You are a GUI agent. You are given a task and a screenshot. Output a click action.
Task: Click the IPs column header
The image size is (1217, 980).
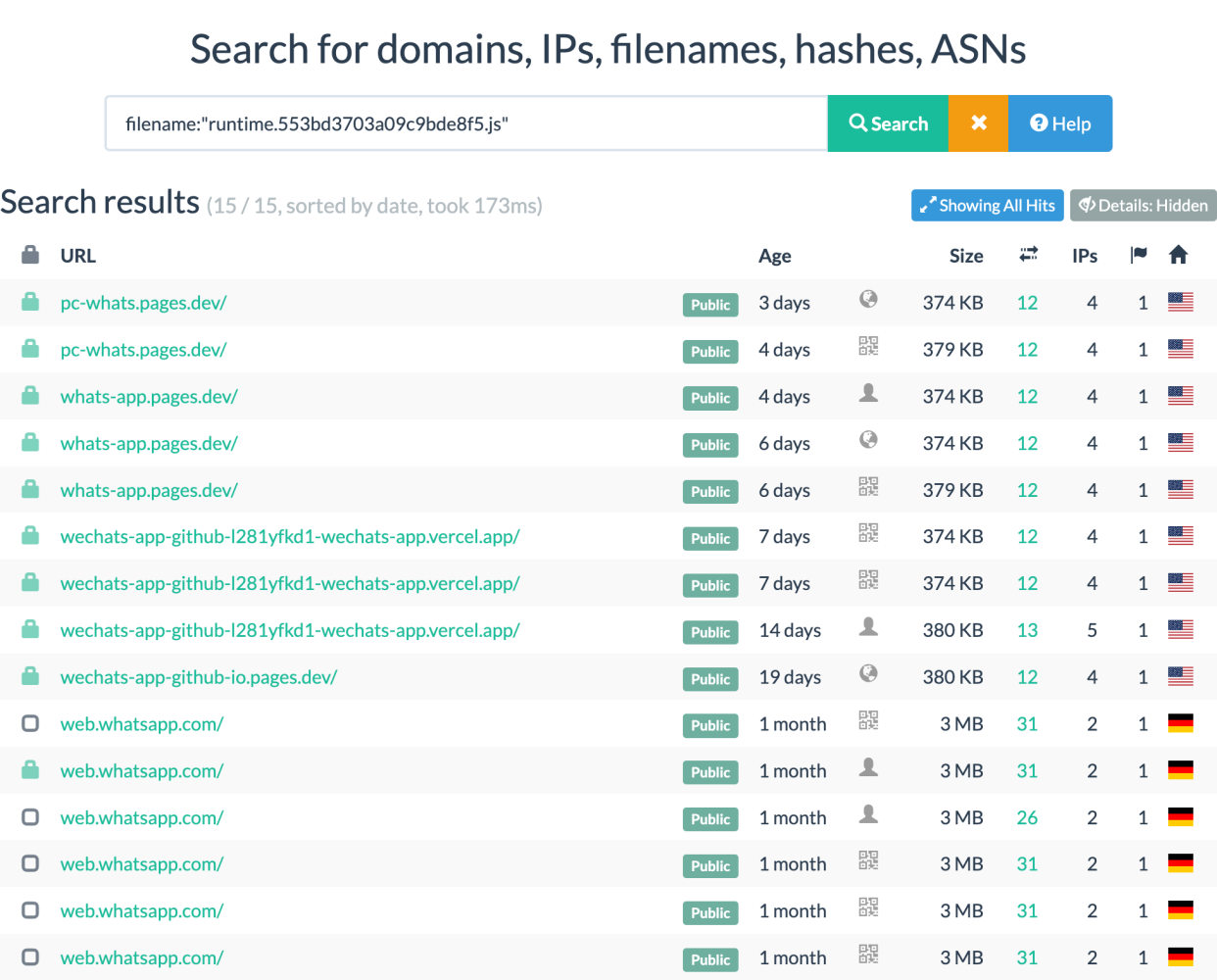[x=1085, y=256]
